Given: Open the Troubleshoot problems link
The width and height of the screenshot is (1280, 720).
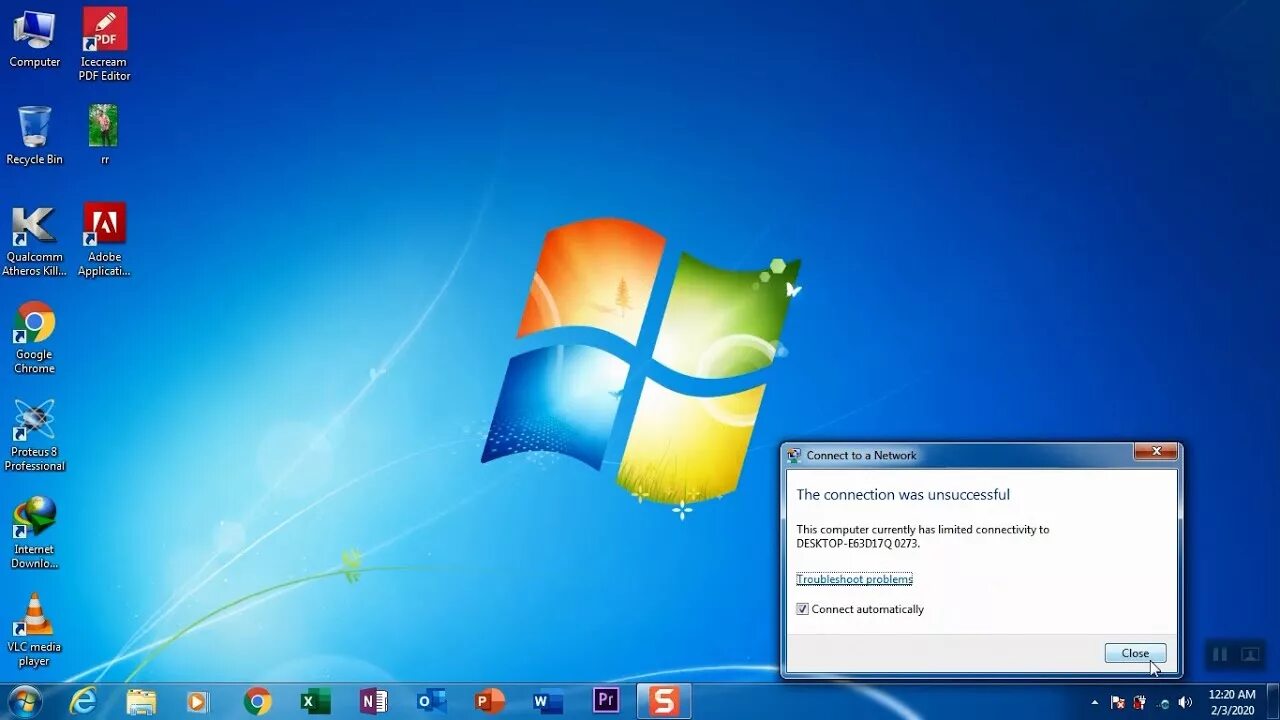Looking at the screenshot, I should click(854, 579).
